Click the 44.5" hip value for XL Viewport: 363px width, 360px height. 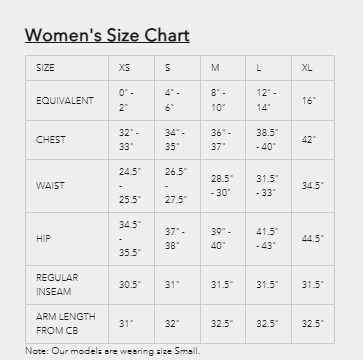(x=313, y=239)
